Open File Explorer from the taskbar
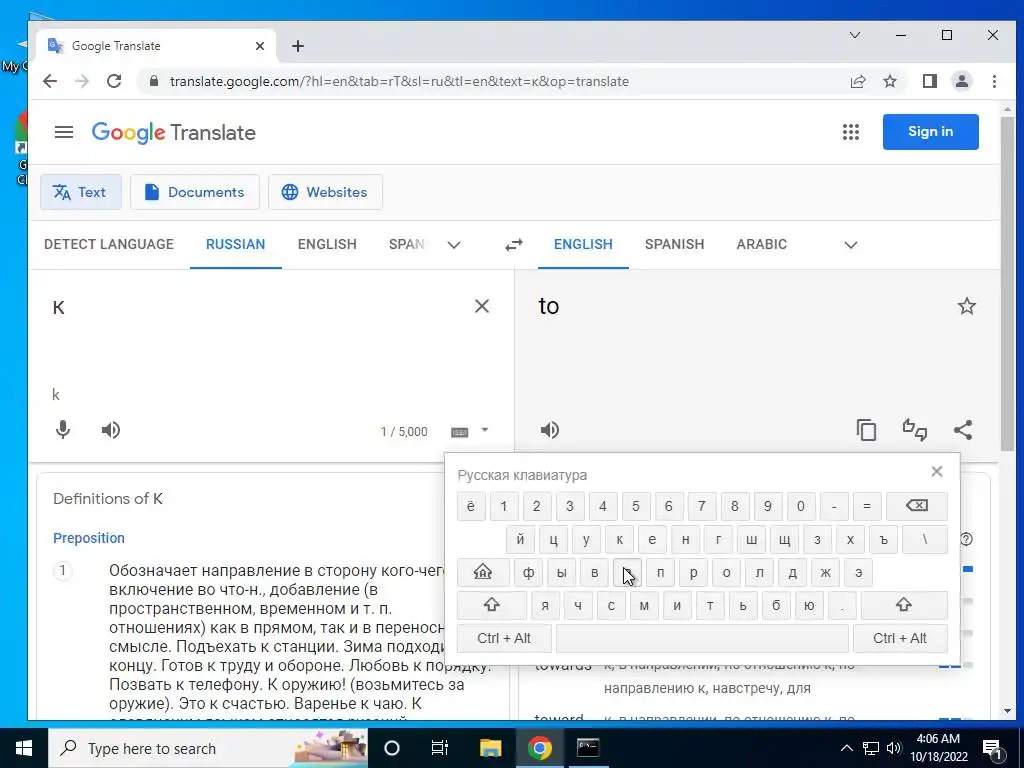 pyautogui.click(x=490, y=748)
